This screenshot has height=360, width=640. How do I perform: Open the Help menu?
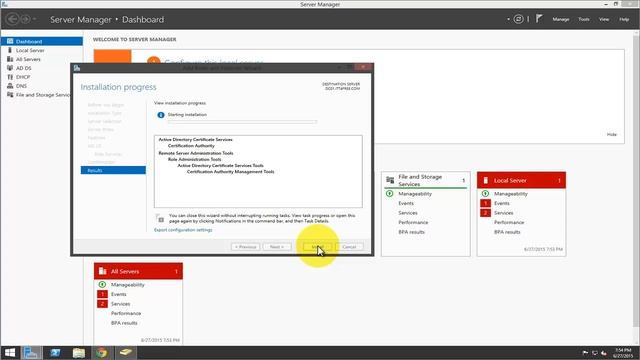pyautogui.click(x=624, y=19)
